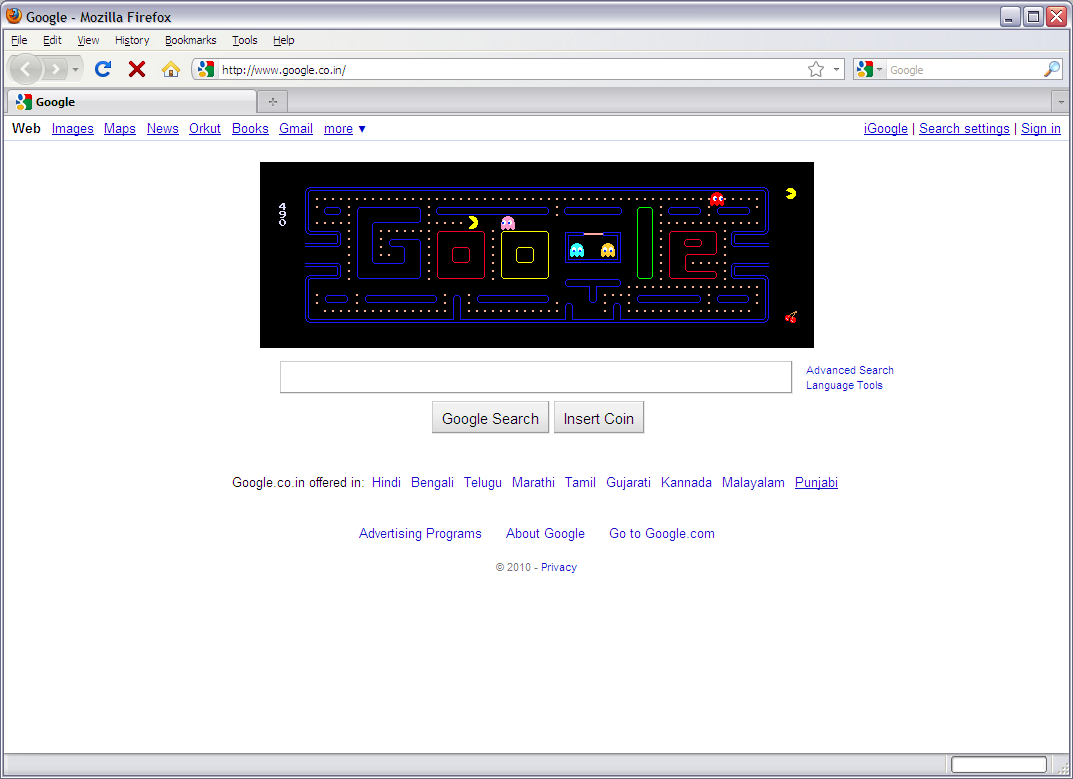This screenshot has height=779, width=1073.
Task: Open the File menu
Action: click(x=19, y=40)
